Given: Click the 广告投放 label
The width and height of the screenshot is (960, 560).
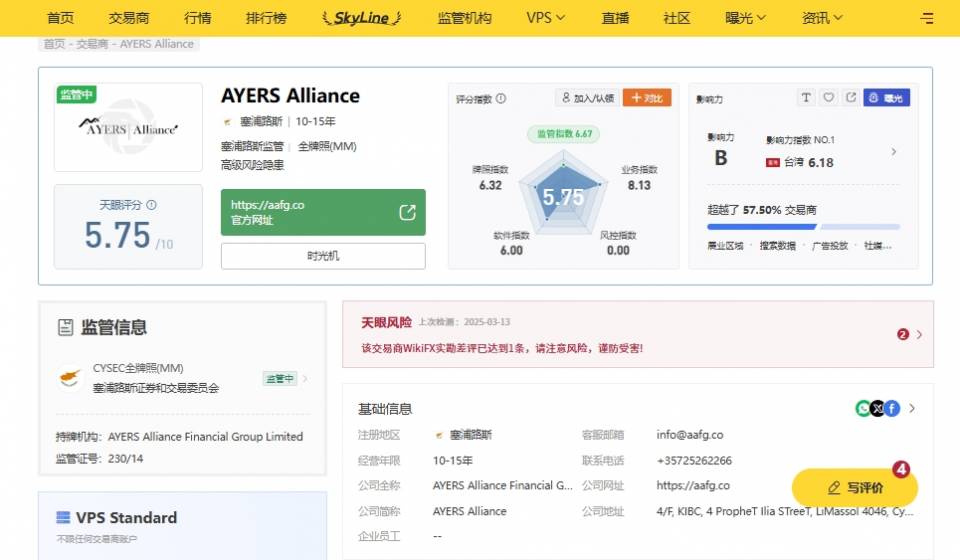Looking at the screenshot, I should click(x=830, y=245).
